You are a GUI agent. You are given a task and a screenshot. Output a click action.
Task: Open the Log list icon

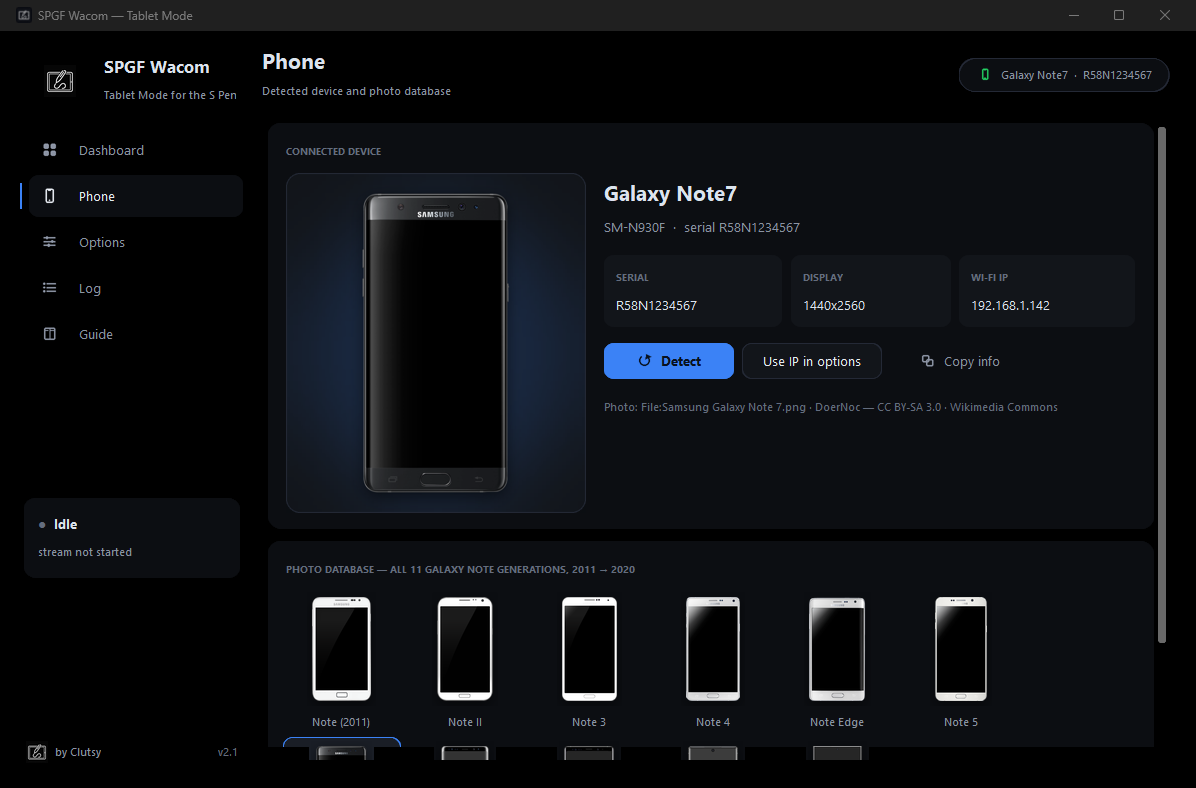[x=50, y=288]
